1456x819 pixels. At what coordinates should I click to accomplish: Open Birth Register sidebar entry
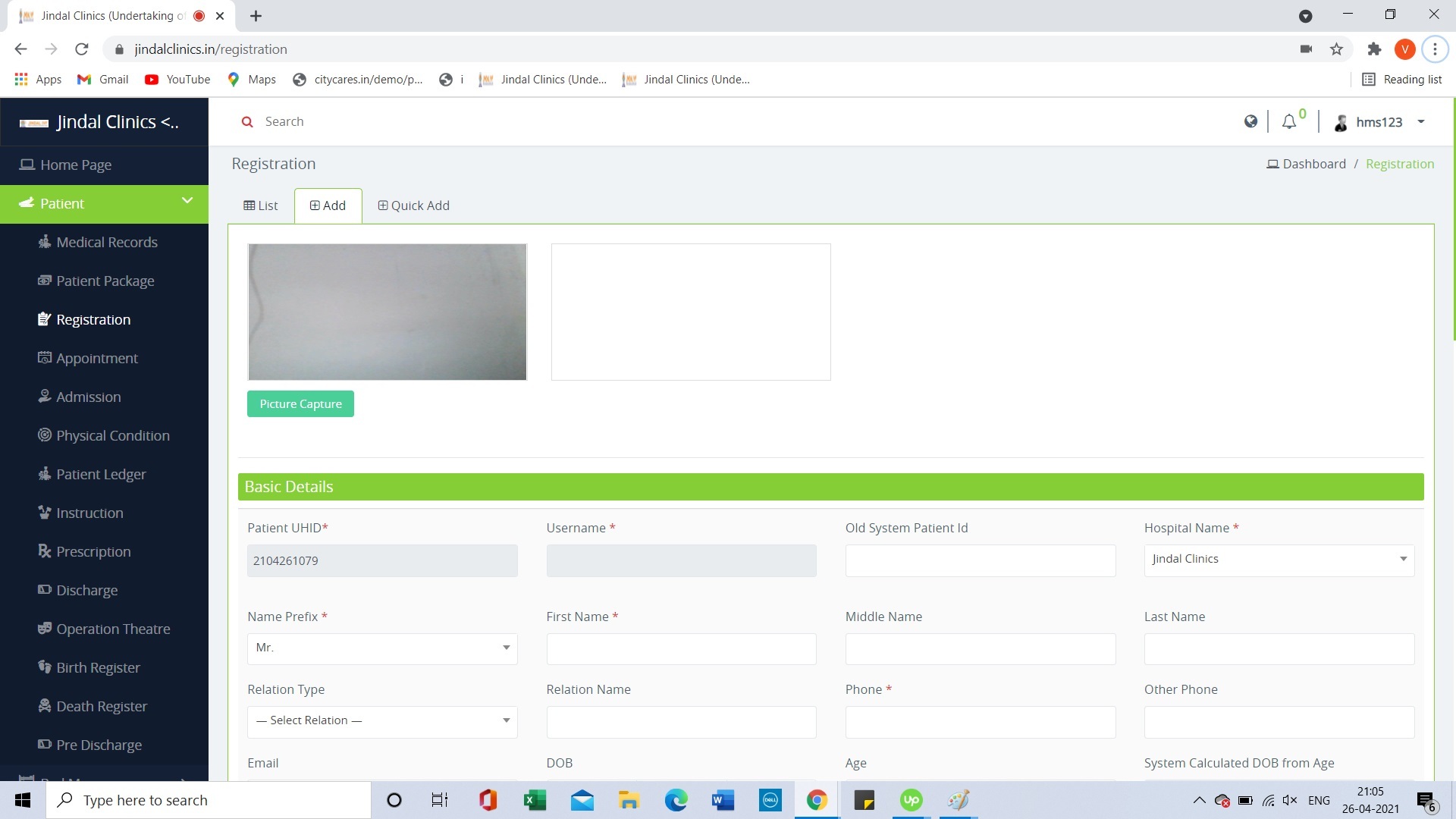98,668
